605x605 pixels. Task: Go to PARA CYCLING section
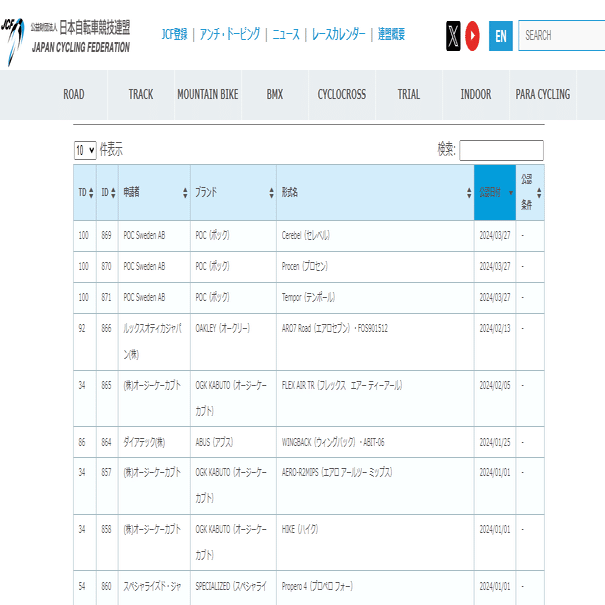[542, 95]
